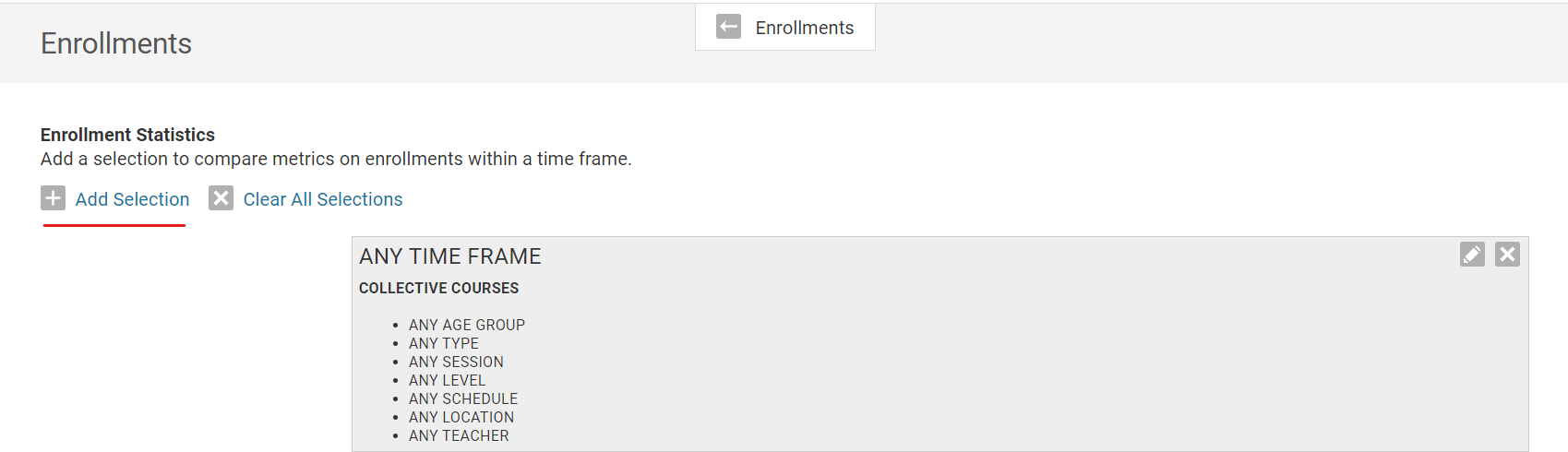Select the ANY SCHEDULE list entry

pyautogui.click(x=462, y=398)
